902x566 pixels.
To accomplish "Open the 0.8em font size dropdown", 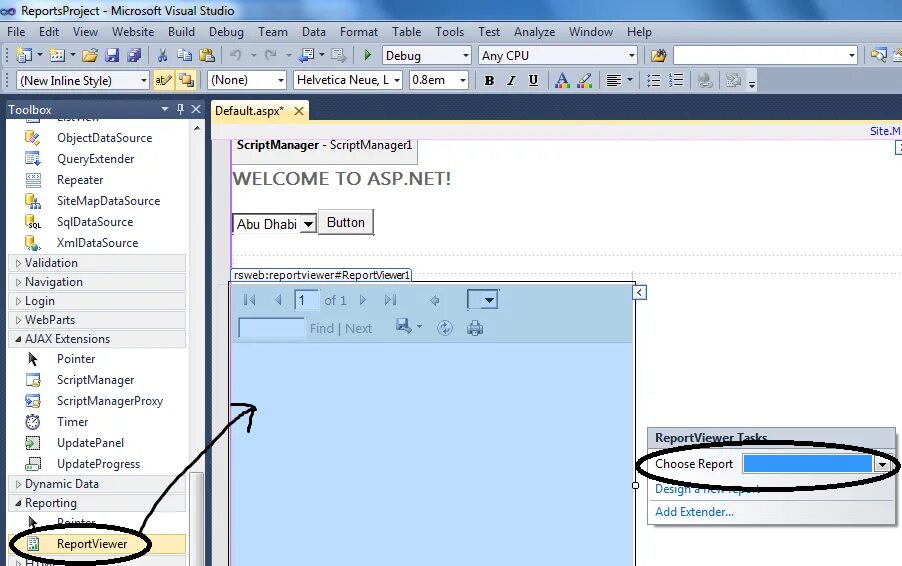I will pyautogui.click(x=463, y=81).
